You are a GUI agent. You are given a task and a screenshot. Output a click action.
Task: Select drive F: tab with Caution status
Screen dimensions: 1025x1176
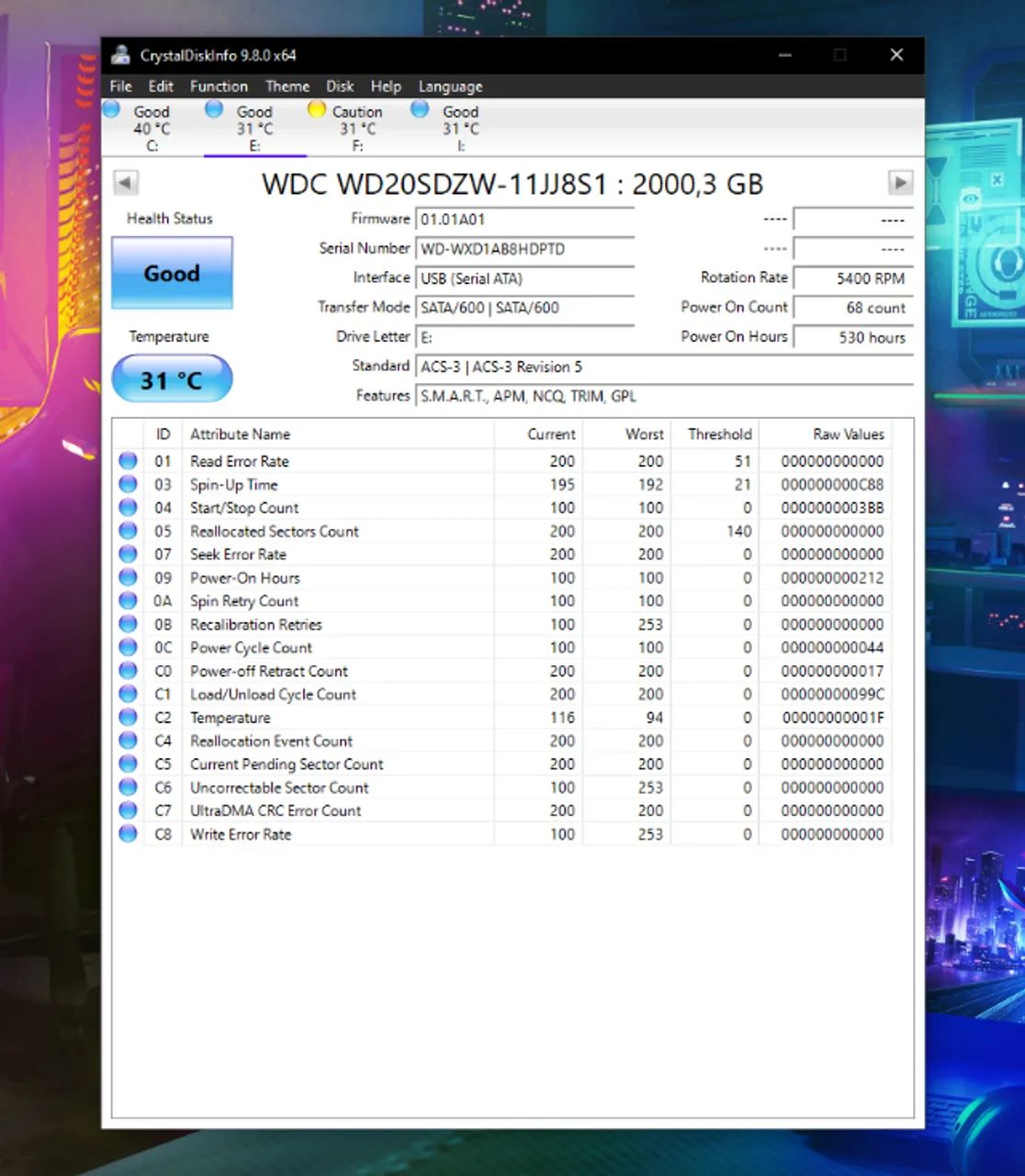click(x=357, y=128)
